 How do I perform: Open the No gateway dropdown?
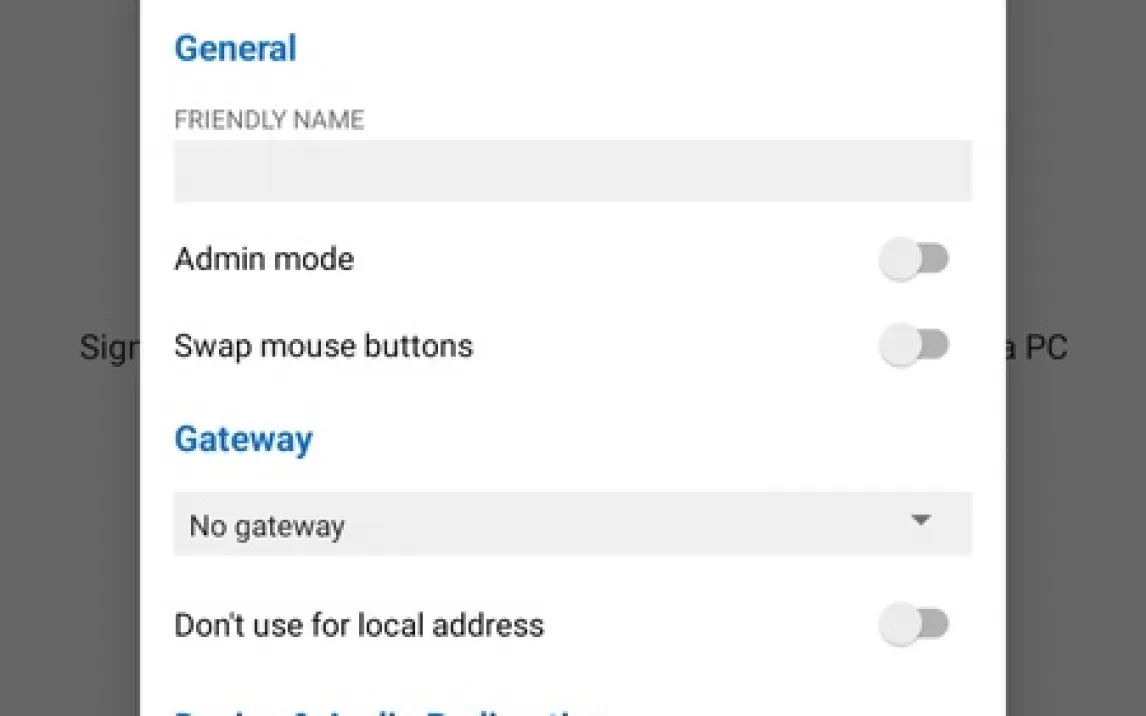click(x=572, y=524)
